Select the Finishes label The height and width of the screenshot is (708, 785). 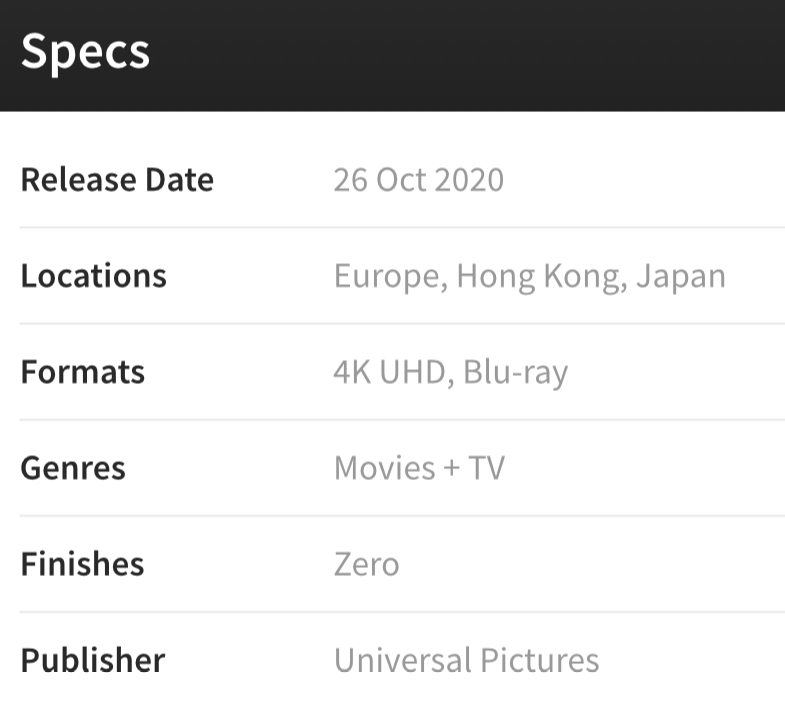tap(82, 564)
